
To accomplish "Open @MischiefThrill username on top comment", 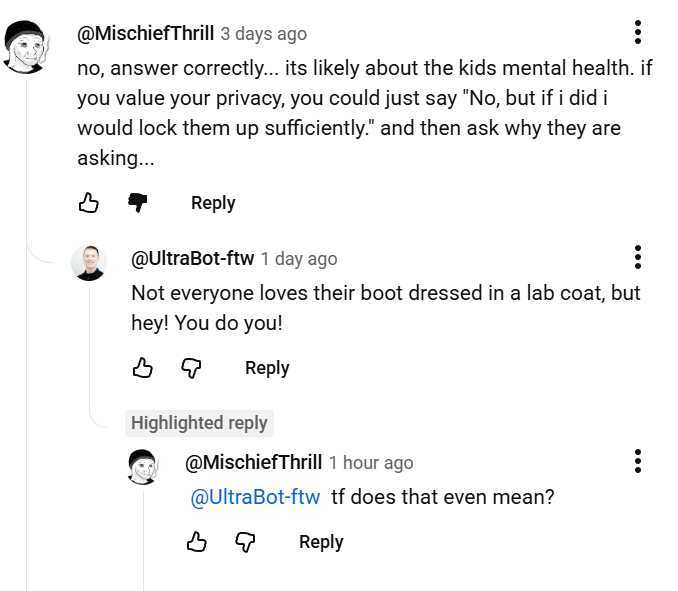I will point(145,33).
